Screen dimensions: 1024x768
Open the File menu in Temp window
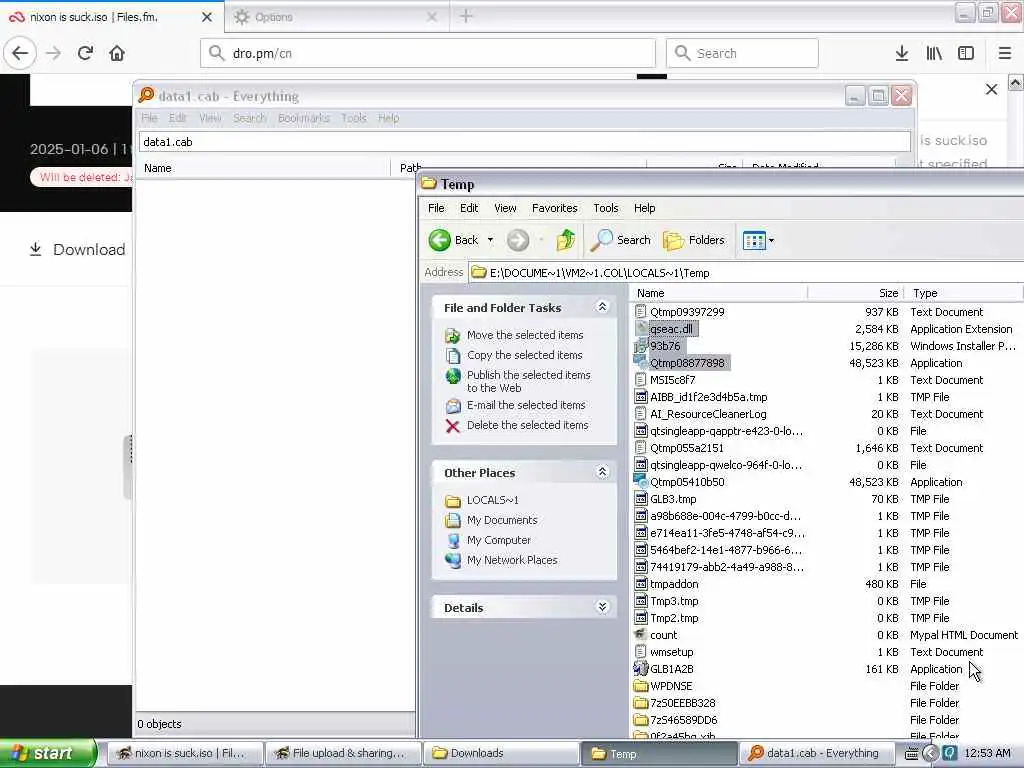[436, 208]
